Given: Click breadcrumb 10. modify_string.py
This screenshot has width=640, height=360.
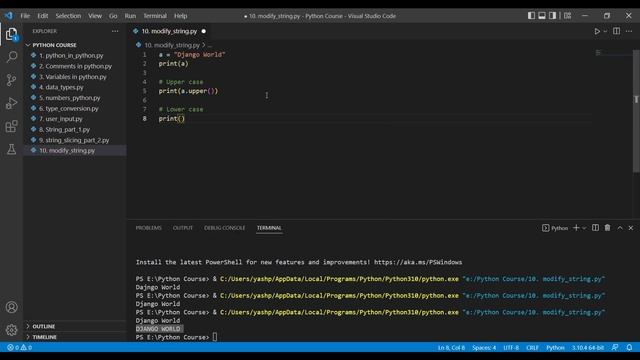Looking at the screenshot, I should (172, 45).
